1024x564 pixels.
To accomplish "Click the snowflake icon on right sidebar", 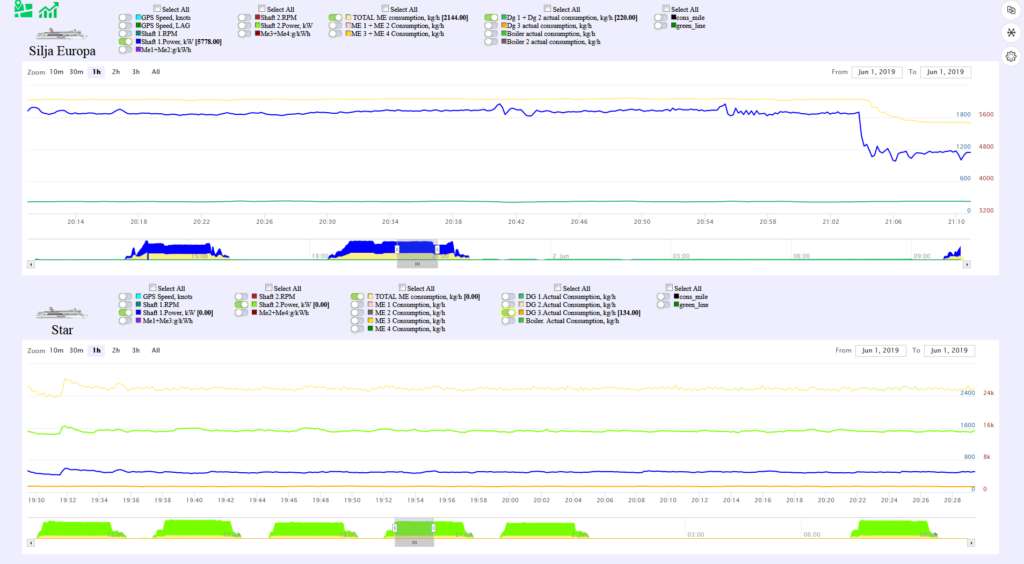I will (x=1011, y=33).
